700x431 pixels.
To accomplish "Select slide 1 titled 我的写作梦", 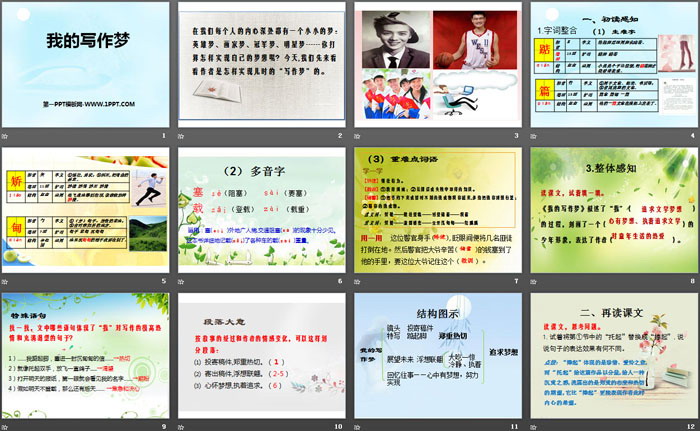I will pos(86,65).
